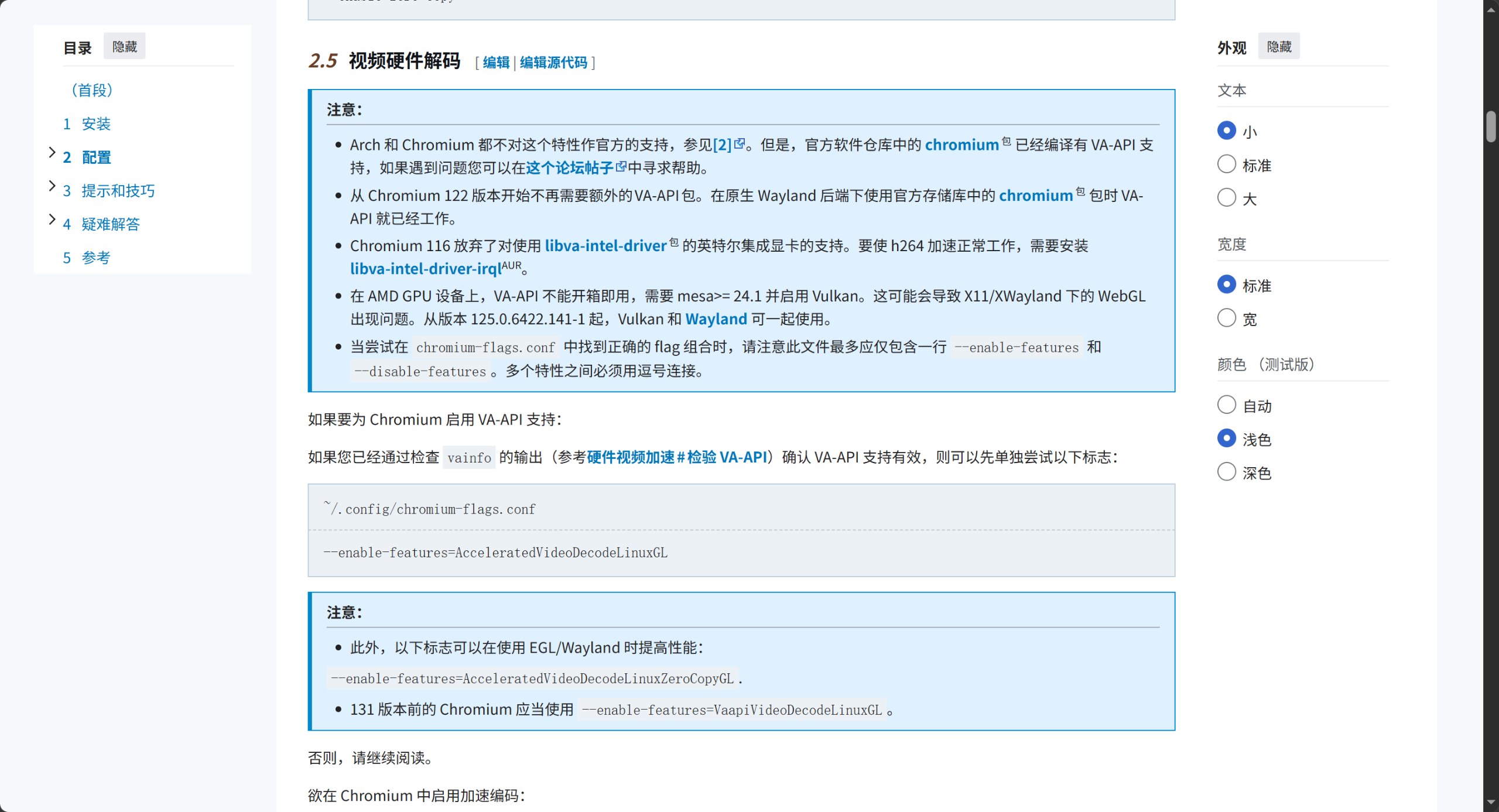Expand section 4 疑难解答 in contents
1499x812 pixels.
point(52,220)
